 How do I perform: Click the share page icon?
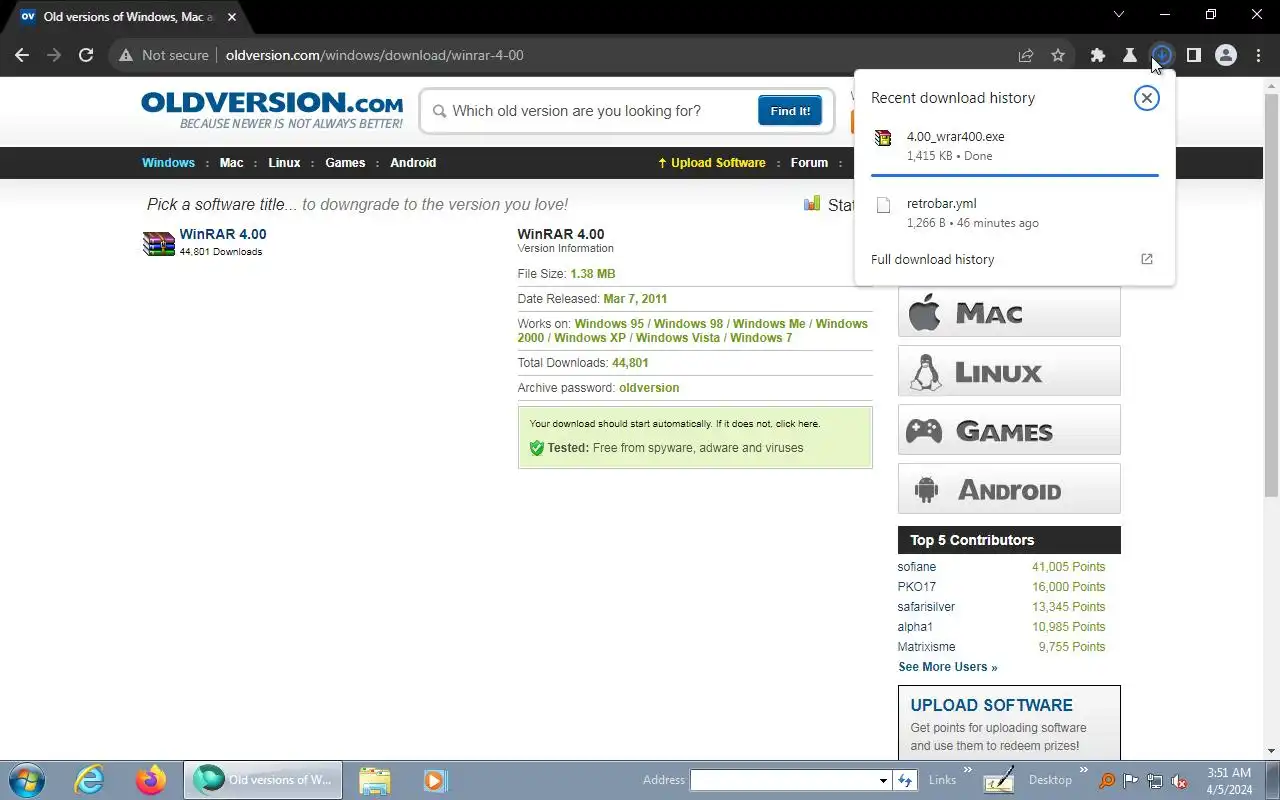(1026, 55)
